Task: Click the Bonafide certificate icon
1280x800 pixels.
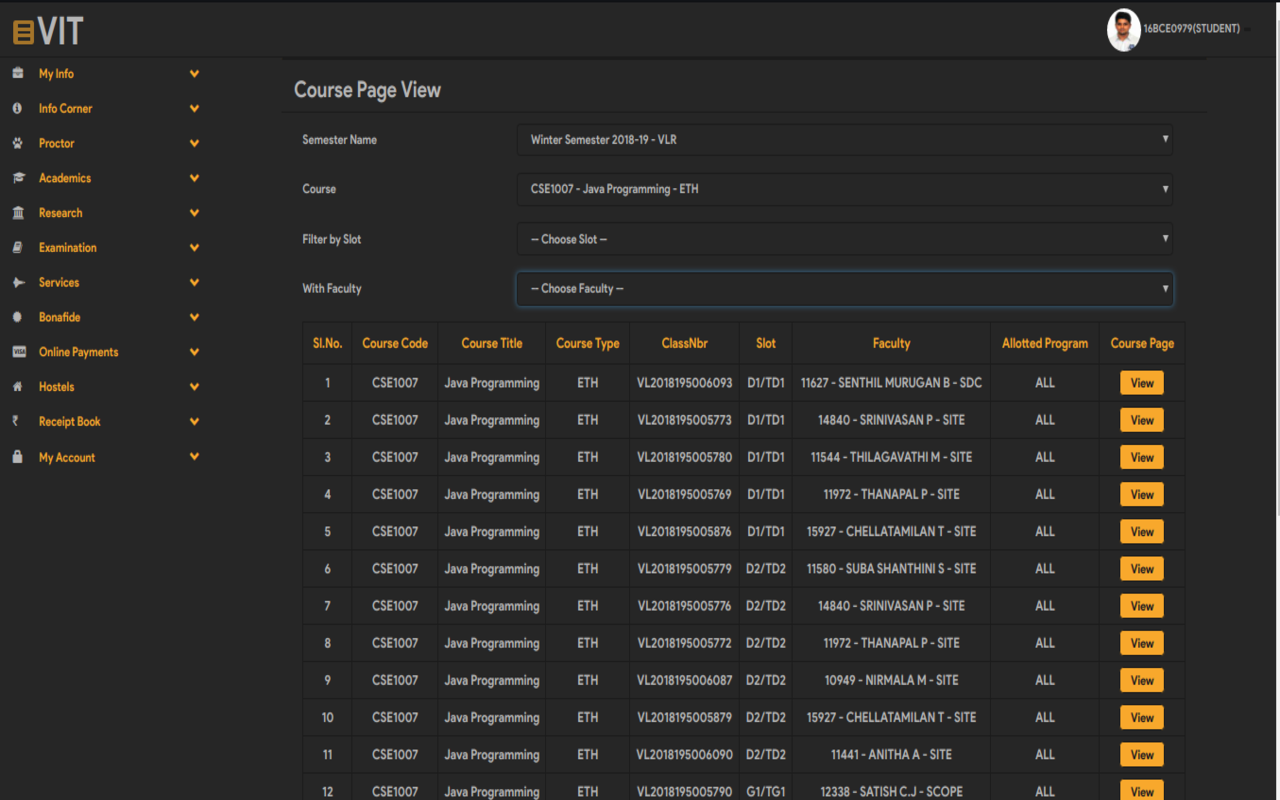Action: [17, 317]
